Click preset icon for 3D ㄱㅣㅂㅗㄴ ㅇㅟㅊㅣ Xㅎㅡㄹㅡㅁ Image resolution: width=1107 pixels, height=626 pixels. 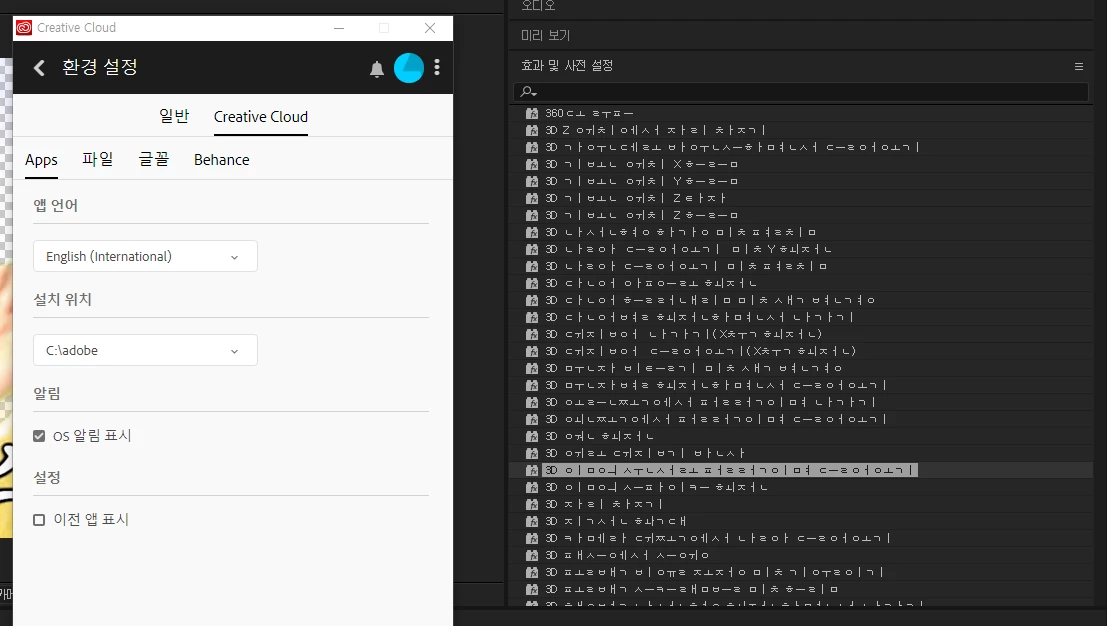coord(532,164)
